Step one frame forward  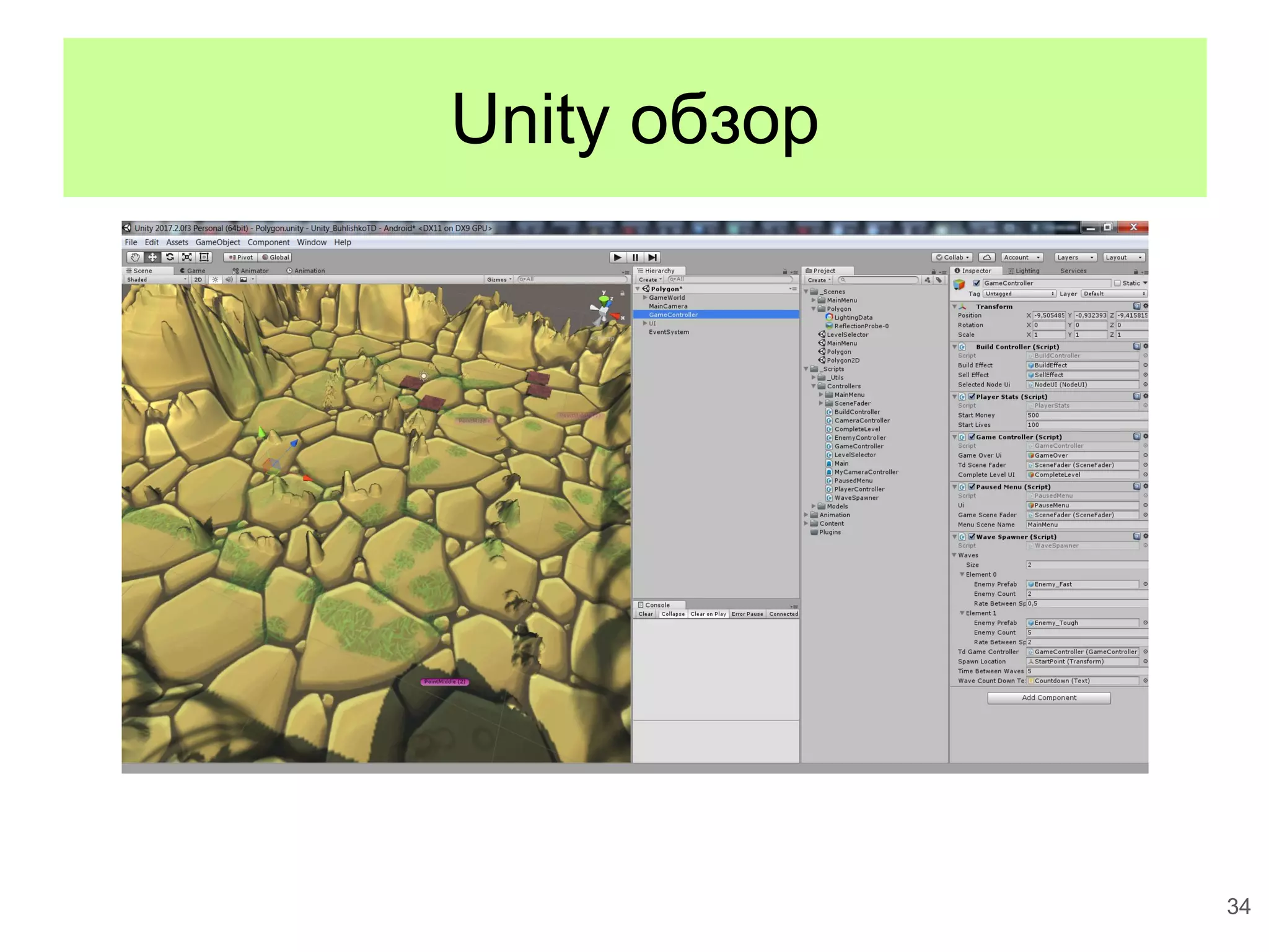point(652,257)
